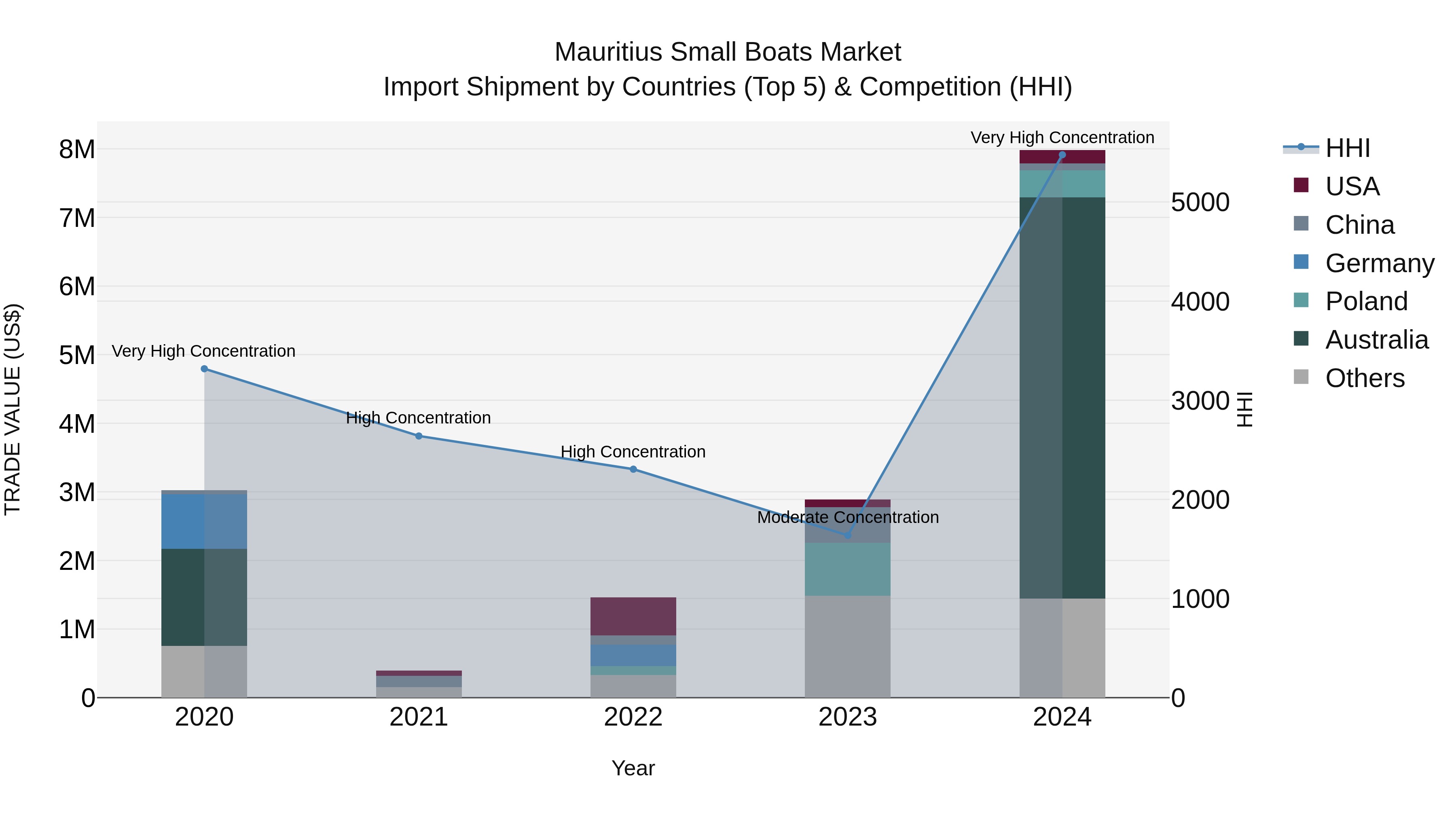Click the Australia legend color swatch
The width and height of the screenshot is (1456, 819).
pos(1301,339)
